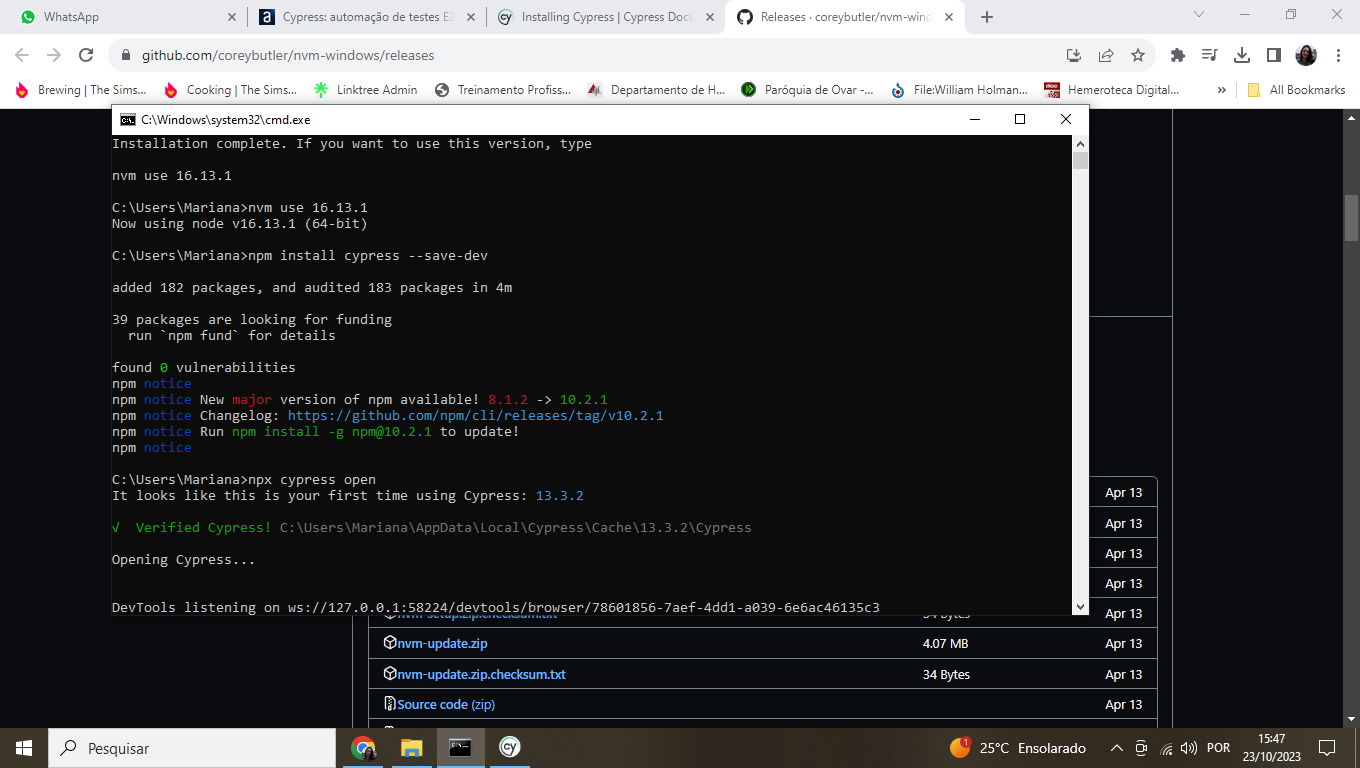Open the All Bookmarks folder

tap(1296, 90)
